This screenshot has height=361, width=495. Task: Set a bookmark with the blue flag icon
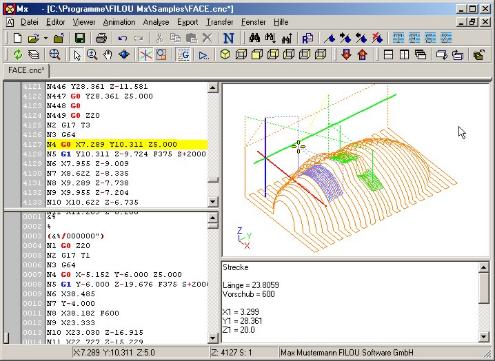pyautogui.click(x=329, y=38)
